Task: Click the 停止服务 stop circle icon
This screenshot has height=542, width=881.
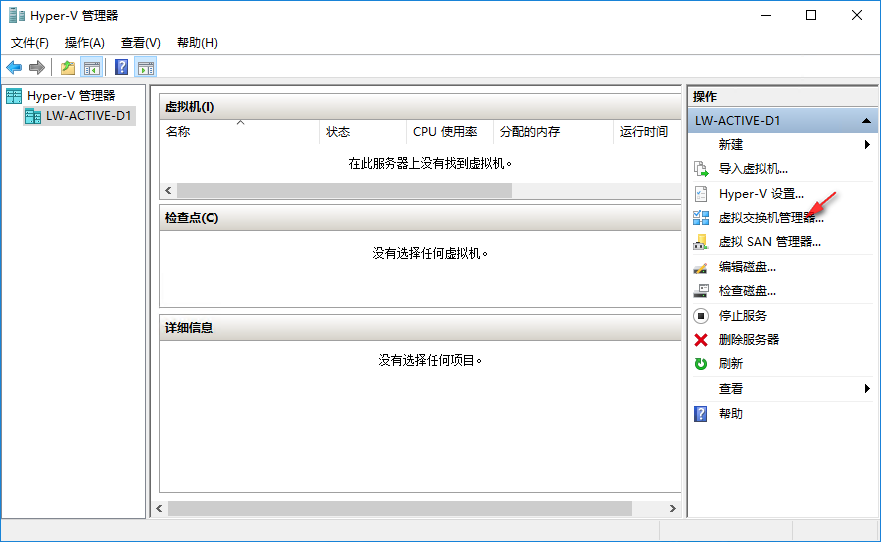Action: click(x=701, y=316)
